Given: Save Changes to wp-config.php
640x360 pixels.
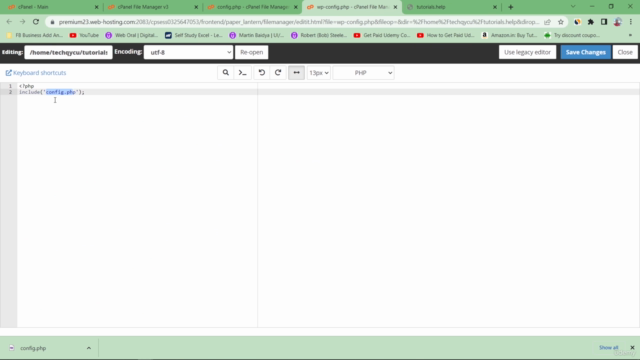Looking at the screenshot, I should click(585, 52).
